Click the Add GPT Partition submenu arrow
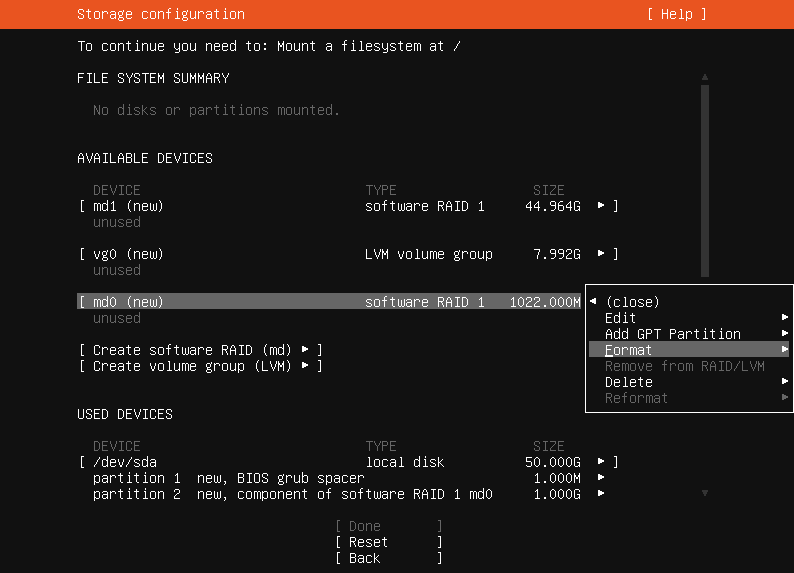Viewport: 794px width, 573px height. (x=784, y=333)
